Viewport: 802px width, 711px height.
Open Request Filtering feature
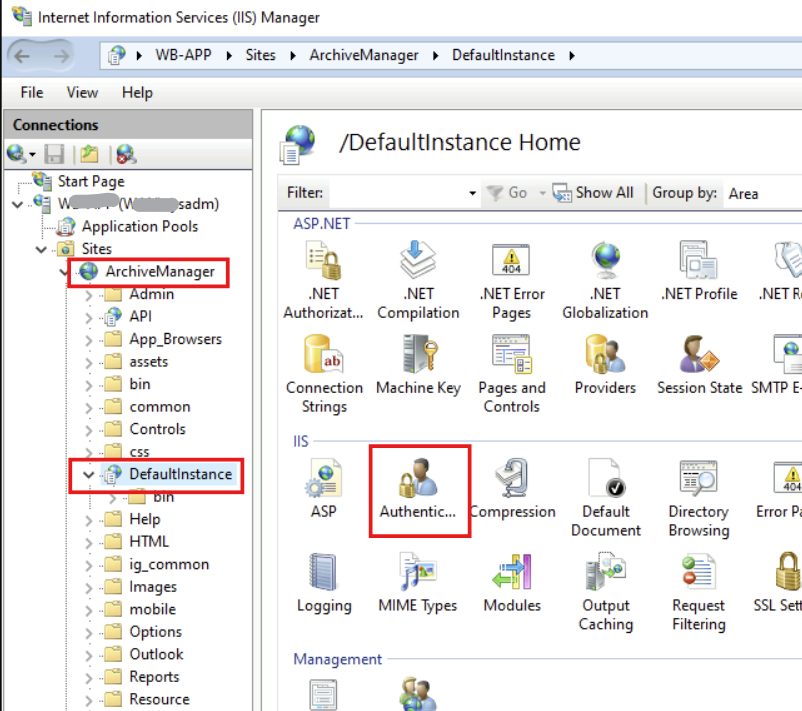coord(699,592)
